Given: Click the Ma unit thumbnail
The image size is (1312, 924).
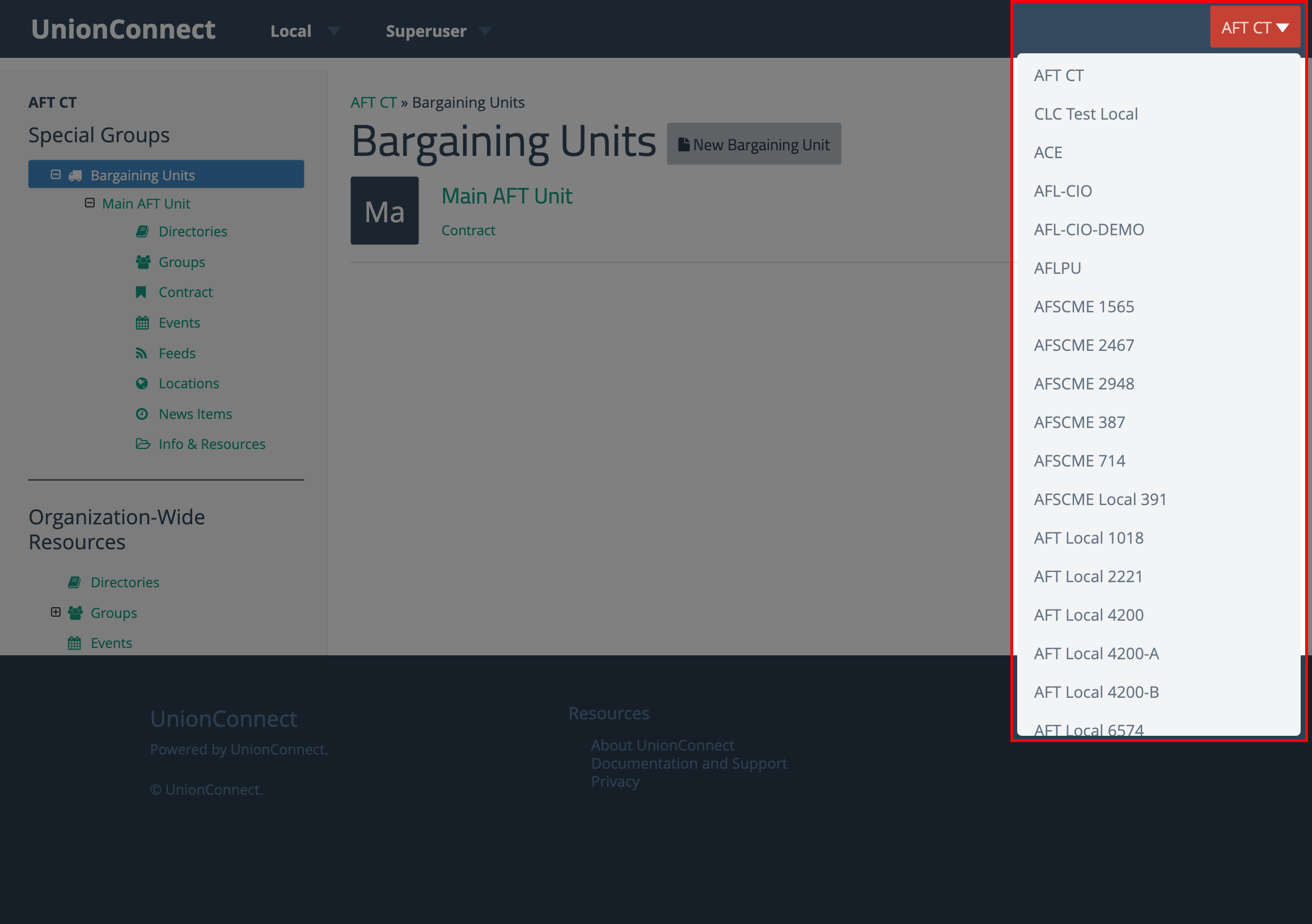Looking at the screenshot, I should [384, 210].
